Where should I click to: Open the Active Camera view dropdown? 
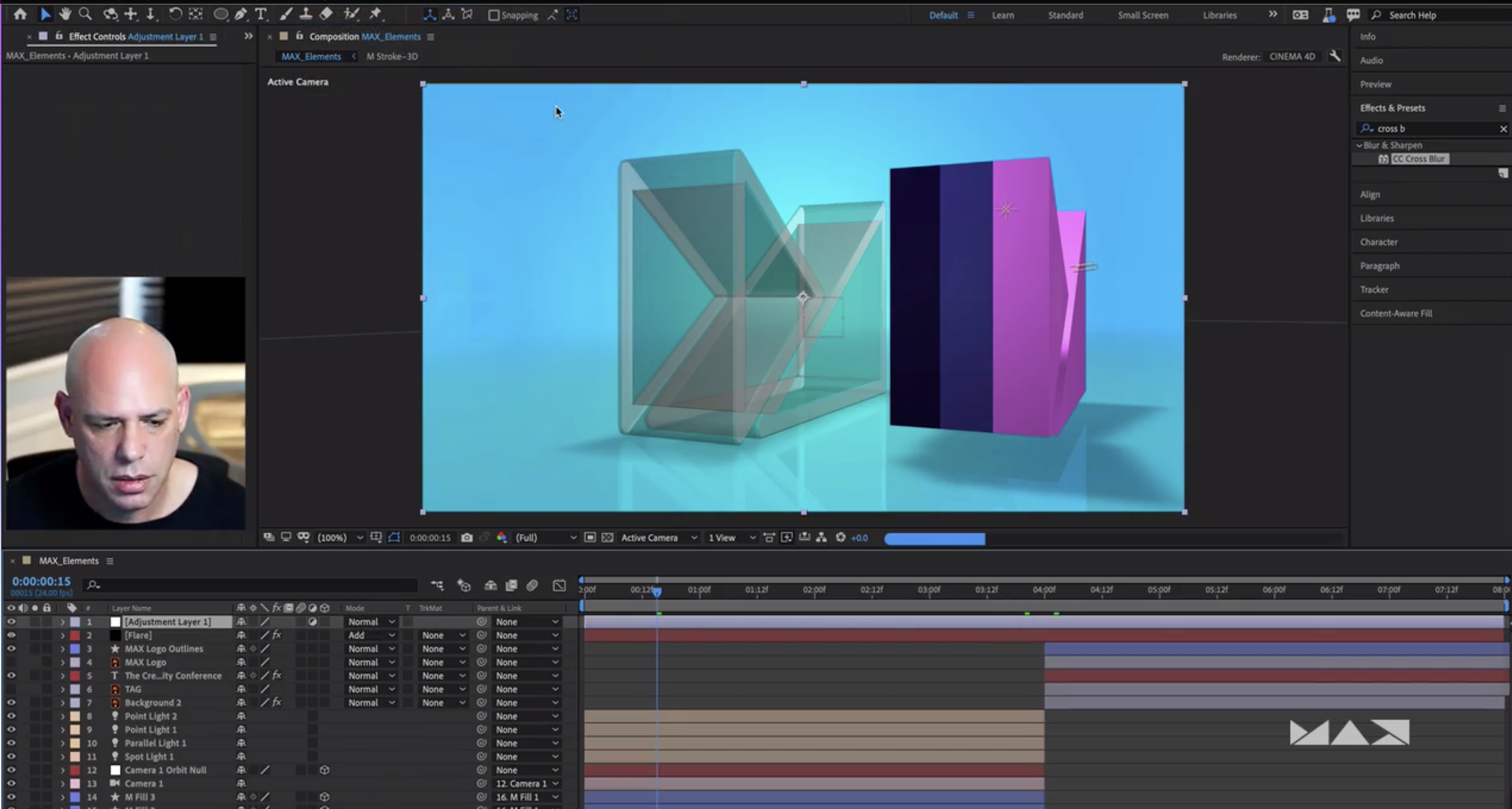pos(658,538)
